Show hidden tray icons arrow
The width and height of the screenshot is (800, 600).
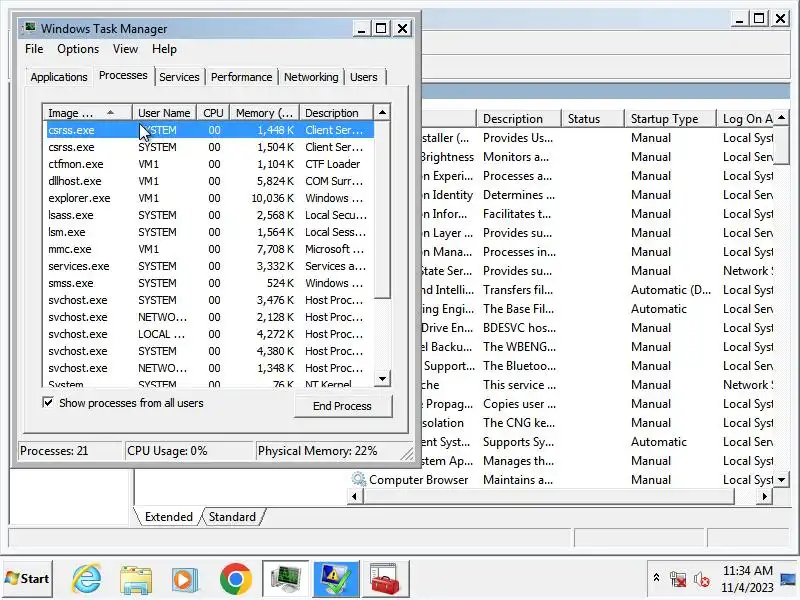click(x=657, y=578)
